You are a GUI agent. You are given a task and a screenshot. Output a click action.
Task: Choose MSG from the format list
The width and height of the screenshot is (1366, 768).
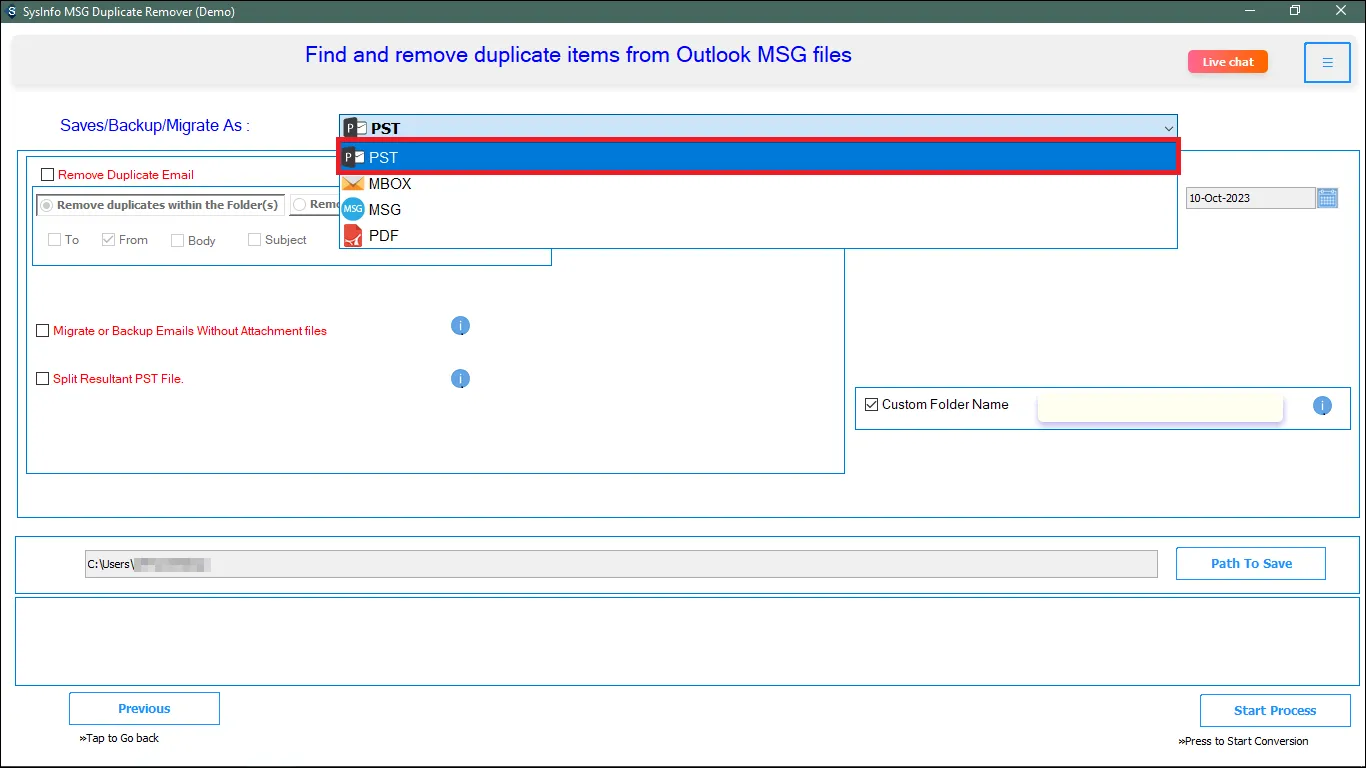[758, 210]
